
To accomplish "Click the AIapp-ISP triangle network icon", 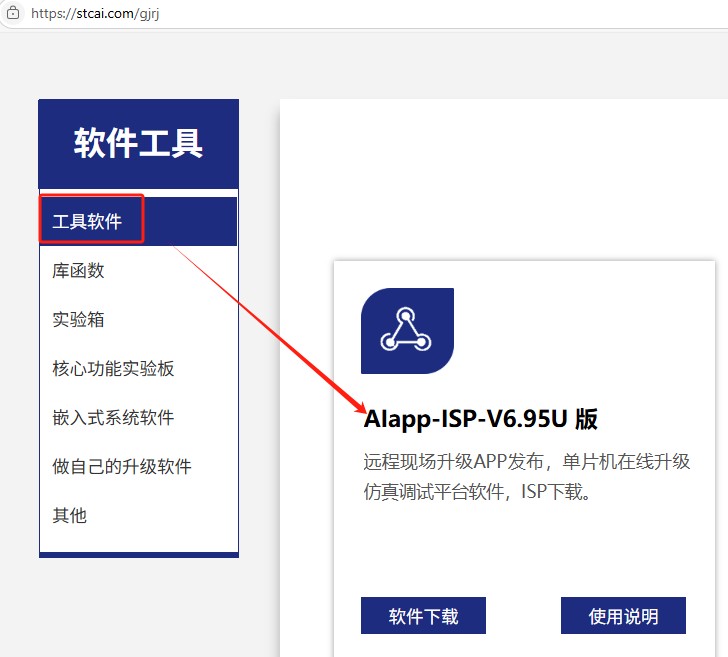I will point(407,331).
